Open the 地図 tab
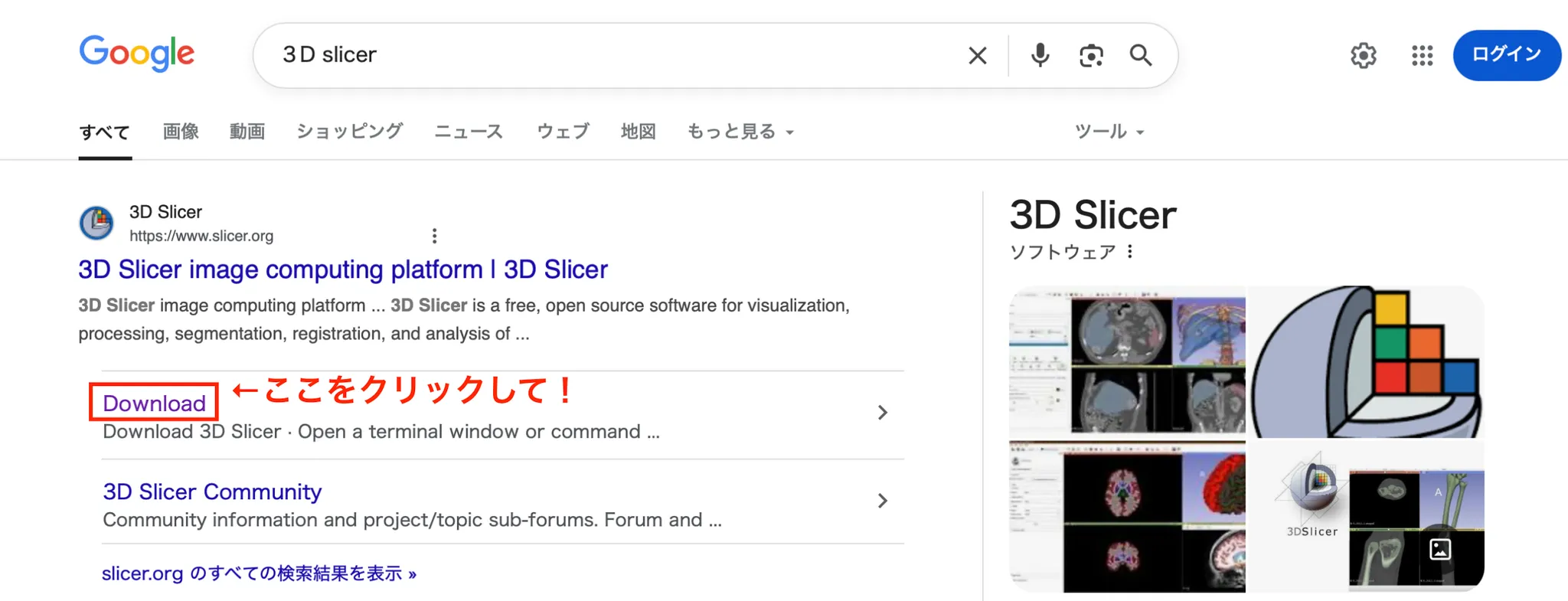The image size is (1568, 601). [x=638, y=132]
